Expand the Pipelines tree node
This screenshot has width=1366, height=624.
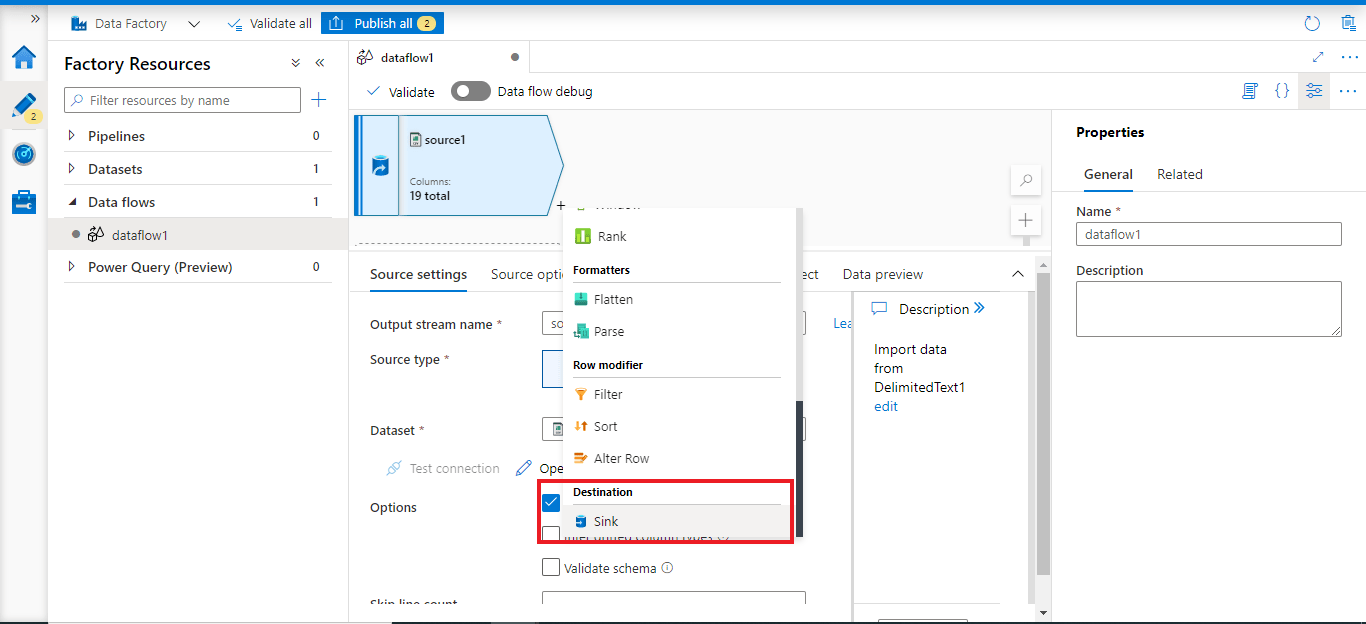click(71, 136)
